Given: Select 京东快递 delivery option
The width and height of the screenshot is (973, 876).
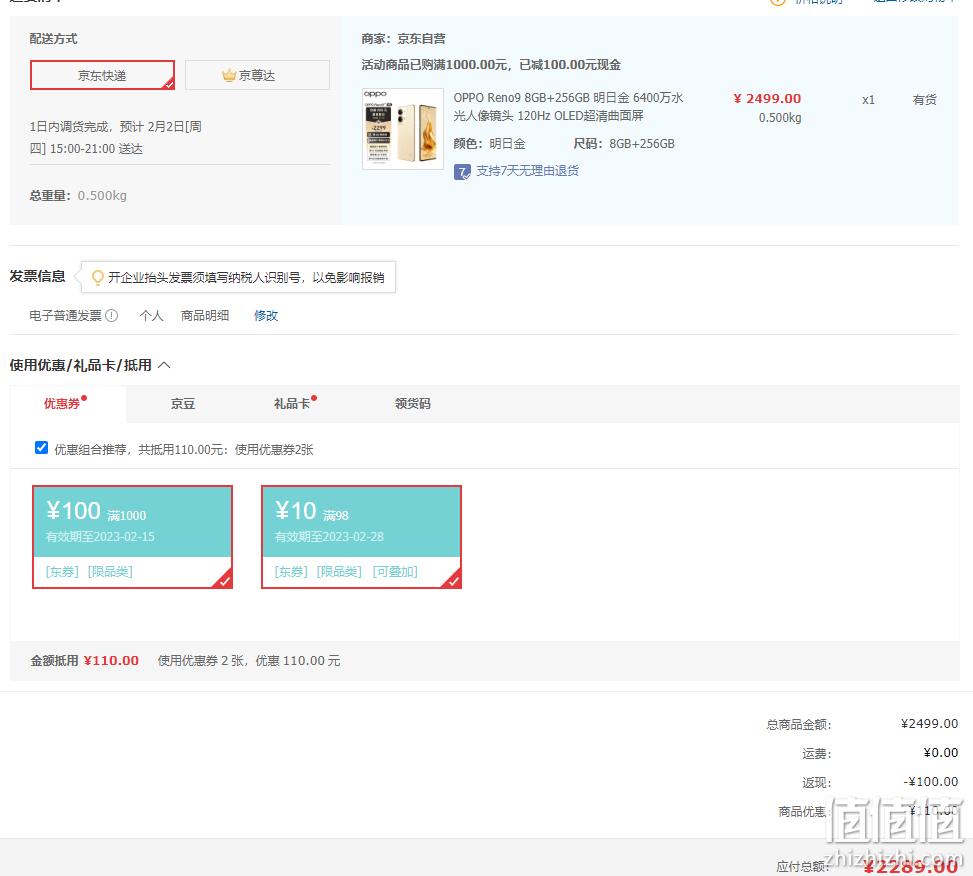Looking at the screenshot, I should (102, 75).
